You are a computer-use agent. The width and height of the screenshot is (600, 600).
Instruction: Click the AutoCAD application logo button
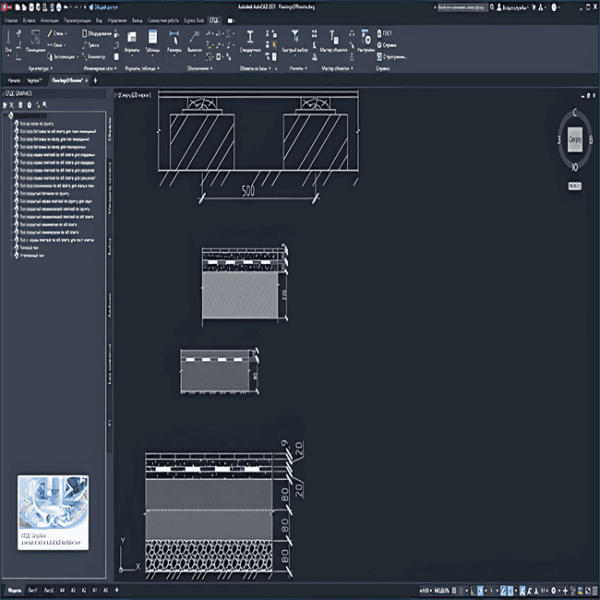[7, 7]
